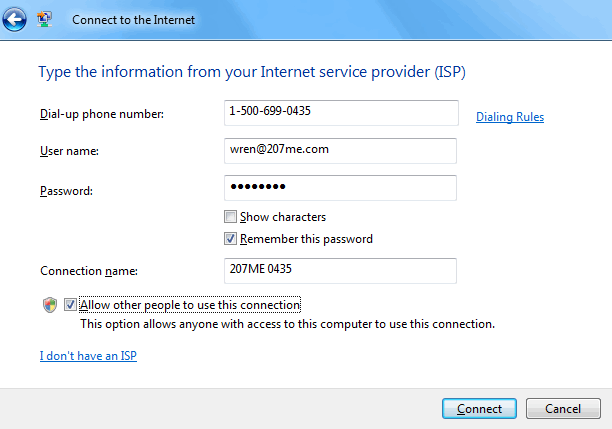The height and width of the screenshot is (429, 612).
Task: Click the Connection name label
Action: click(89, 271)
